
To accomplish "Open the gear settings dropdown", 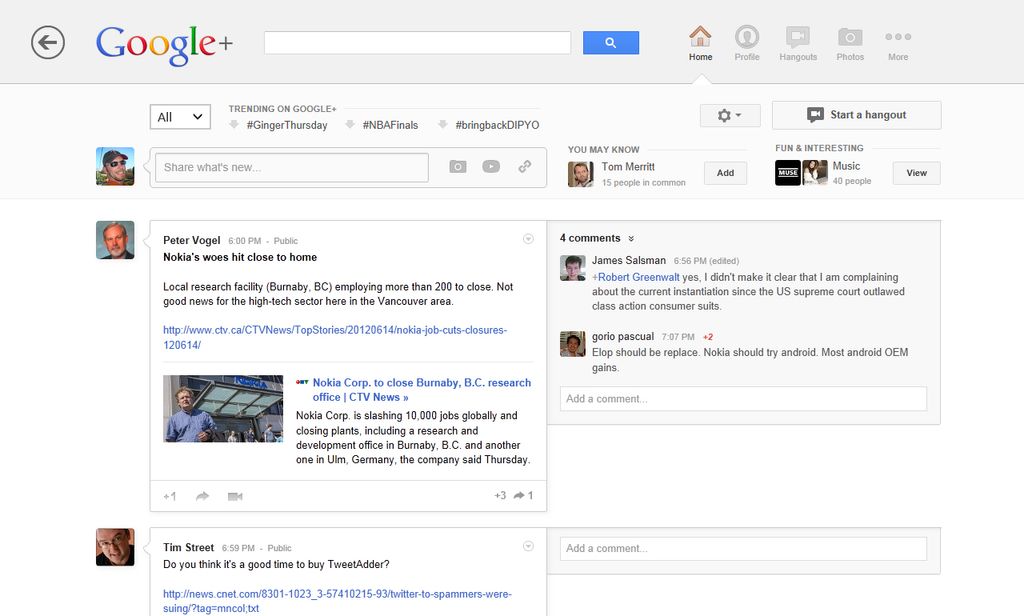I will pos(730,116).
